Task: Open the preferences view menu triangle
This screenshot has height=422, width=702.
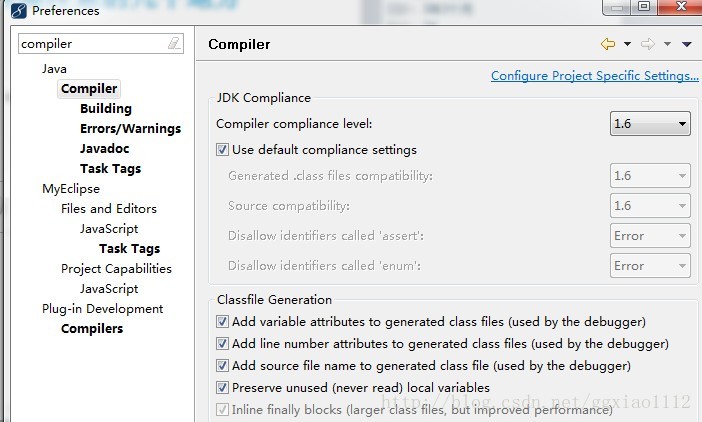Action: 686,45
